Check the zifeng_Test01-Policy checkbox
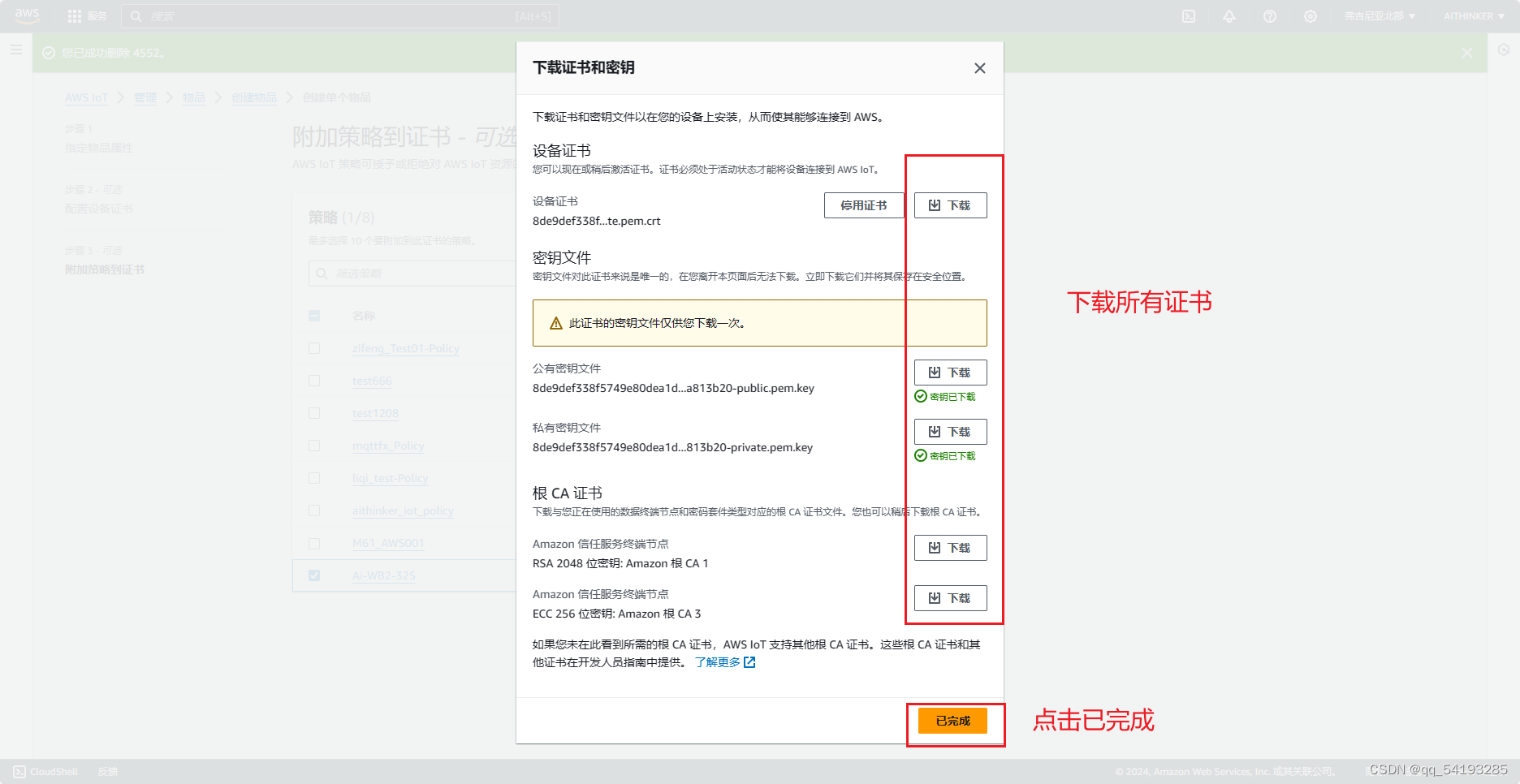Screen dimensions: 1520x784 pos(314,348)
